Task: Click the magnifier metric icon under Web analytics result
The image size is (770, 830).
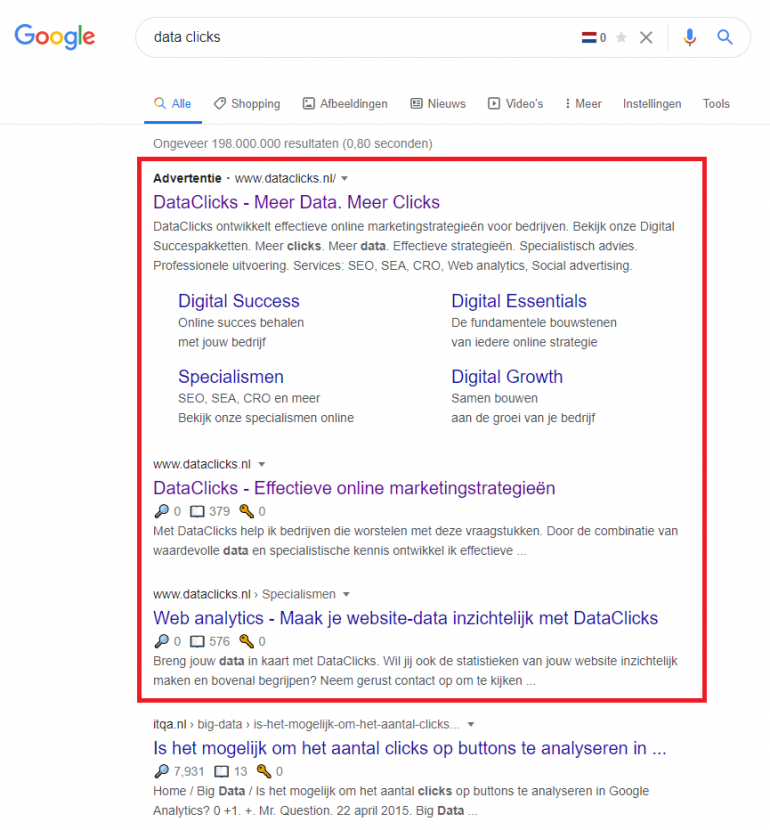Action: click(161, 641)
